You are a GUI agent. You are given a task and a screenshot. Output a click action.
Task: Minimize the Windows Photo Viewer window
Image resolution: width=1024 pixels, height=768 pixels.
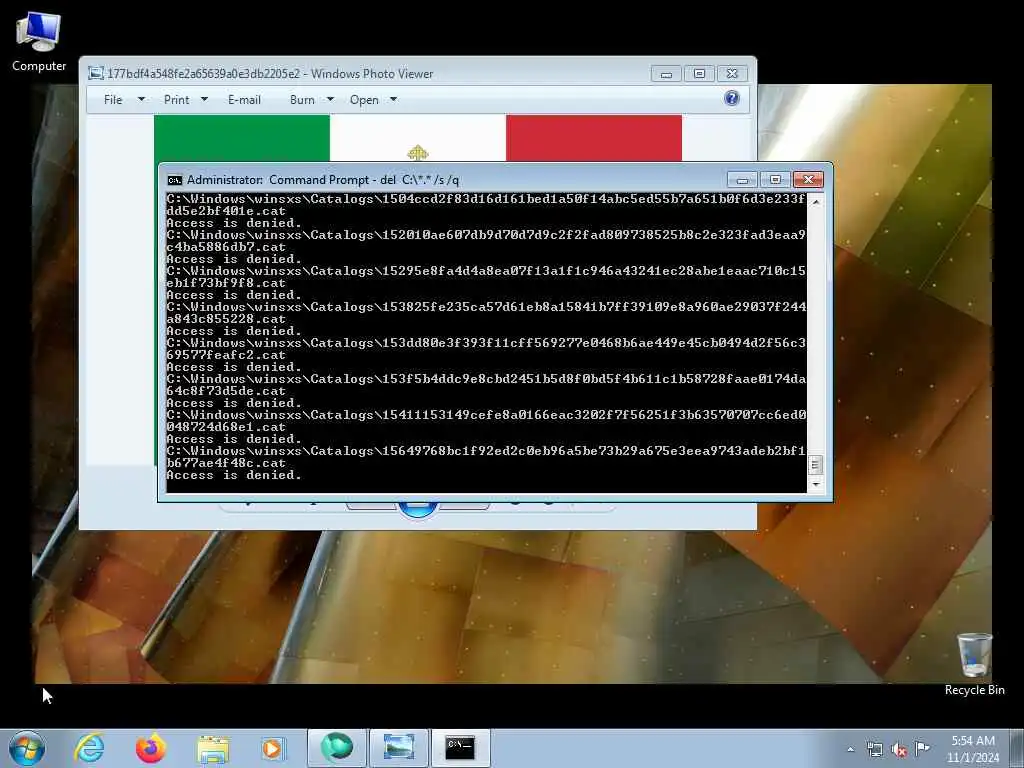[x=666, y=74]
